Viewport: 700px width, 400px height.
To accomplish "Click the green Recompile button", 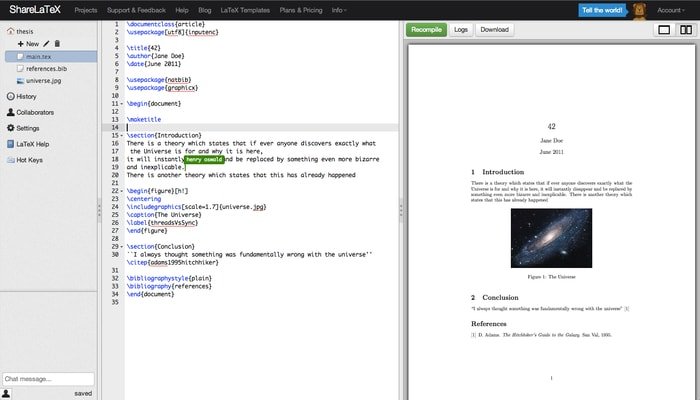I will pos(426,29).
